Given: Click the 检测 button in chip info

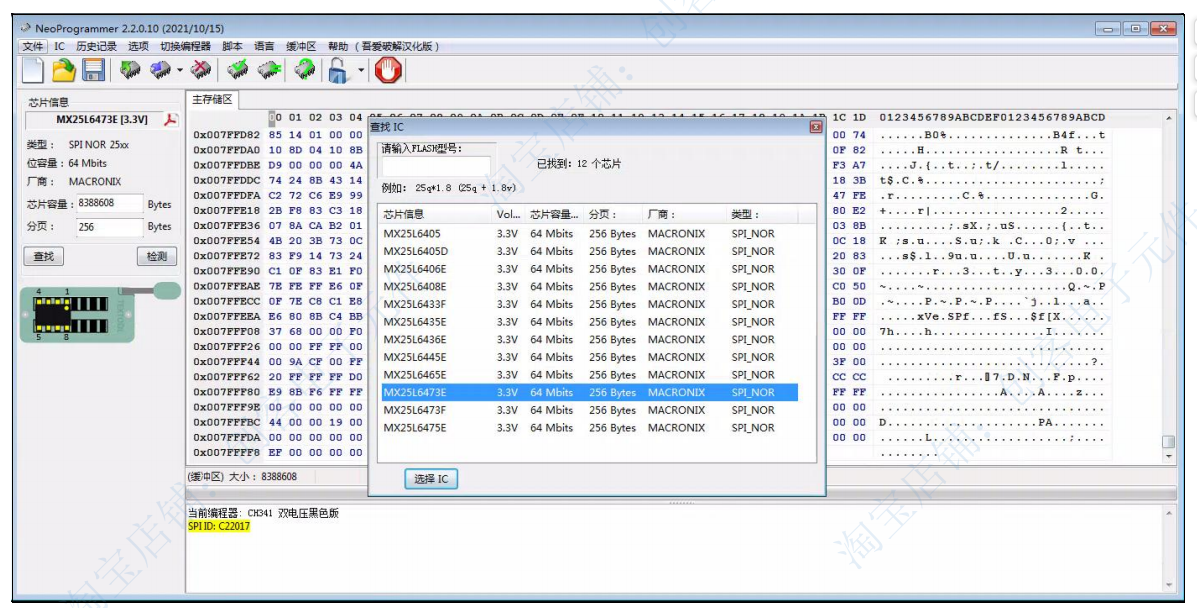Looking at the screenshot, I should [x=156, y=257].
